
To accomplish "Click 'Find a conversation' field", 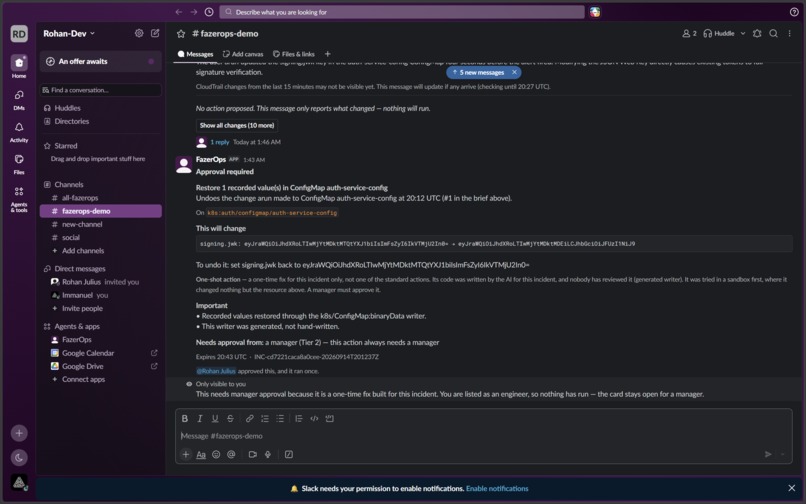I will tap(100, 90).
